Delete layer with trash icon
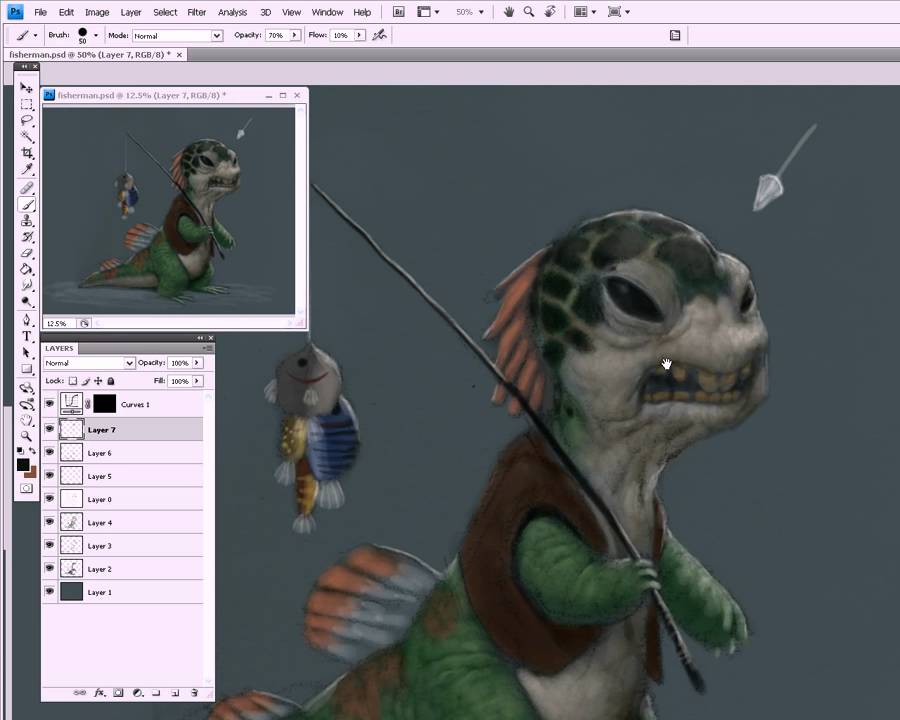900x720 pixels. (194, 692)
